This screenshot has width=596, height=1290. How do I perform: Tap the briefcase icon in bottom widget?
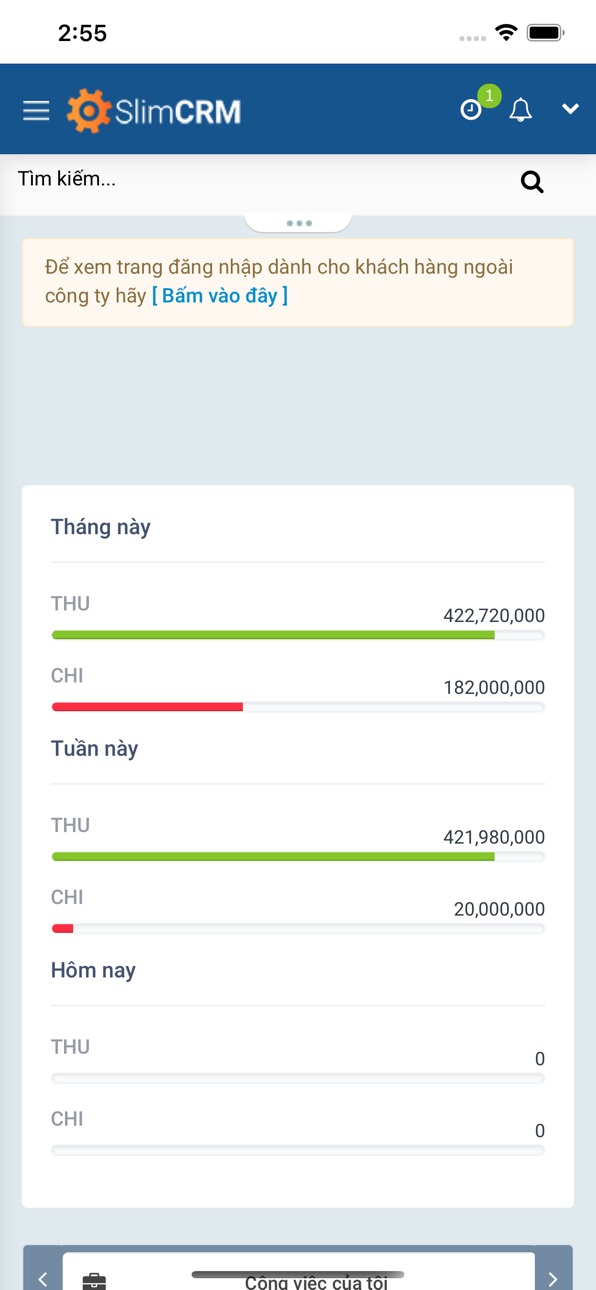[x=94, y=1281]
